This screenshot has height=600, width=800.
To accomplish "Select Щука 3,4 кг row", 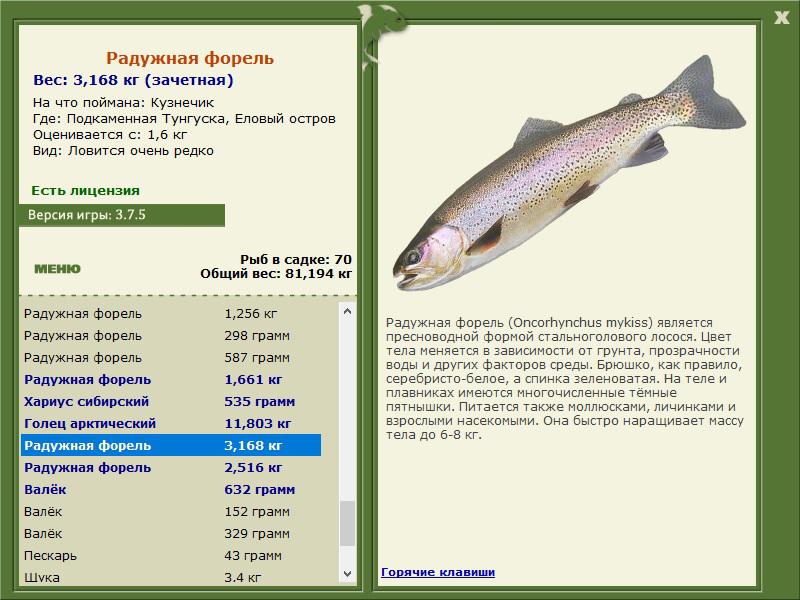I will coord(171,577).
